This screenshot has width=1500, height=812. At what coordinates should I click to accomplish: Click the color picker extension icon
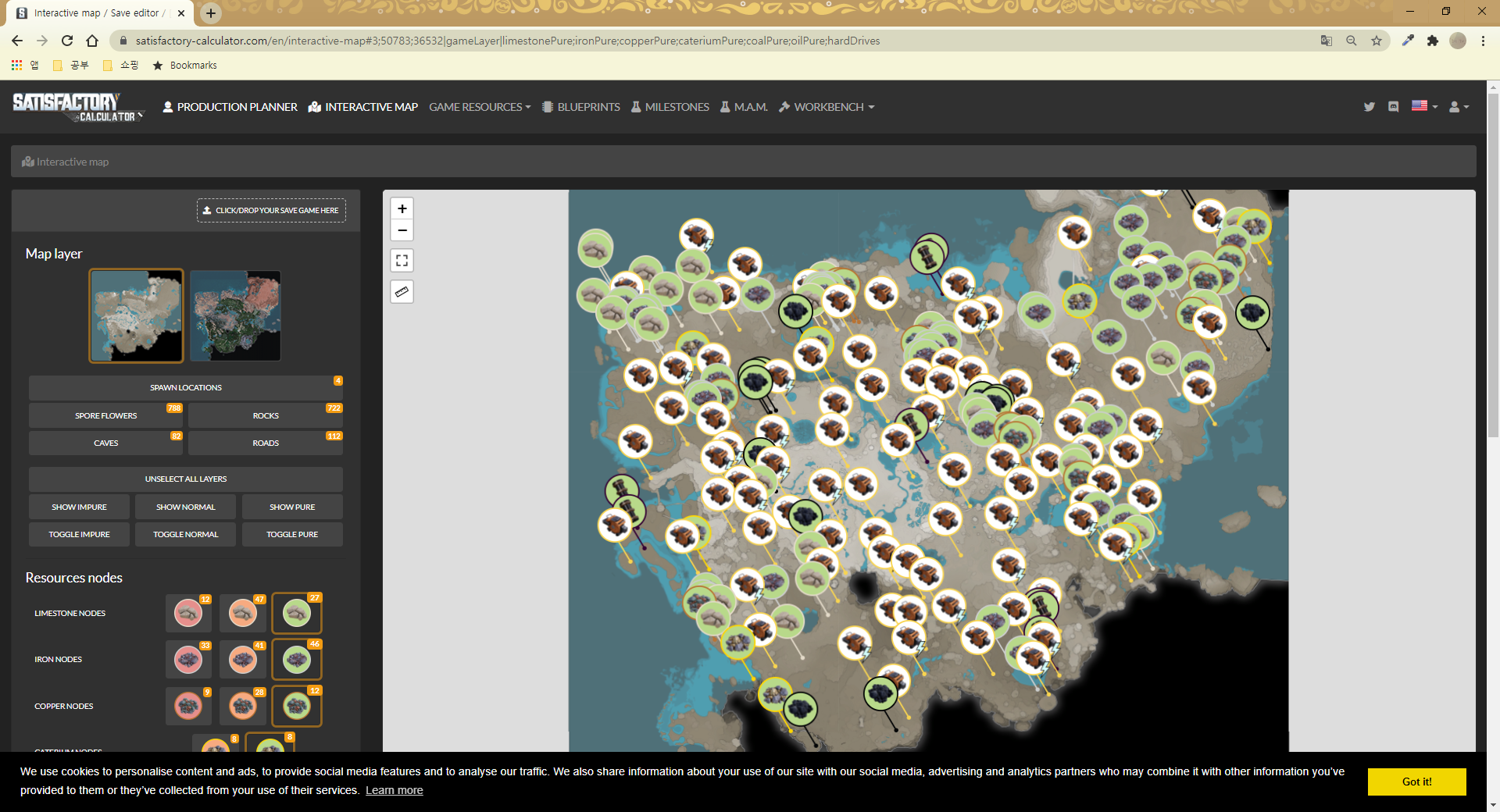(1408, 41)
